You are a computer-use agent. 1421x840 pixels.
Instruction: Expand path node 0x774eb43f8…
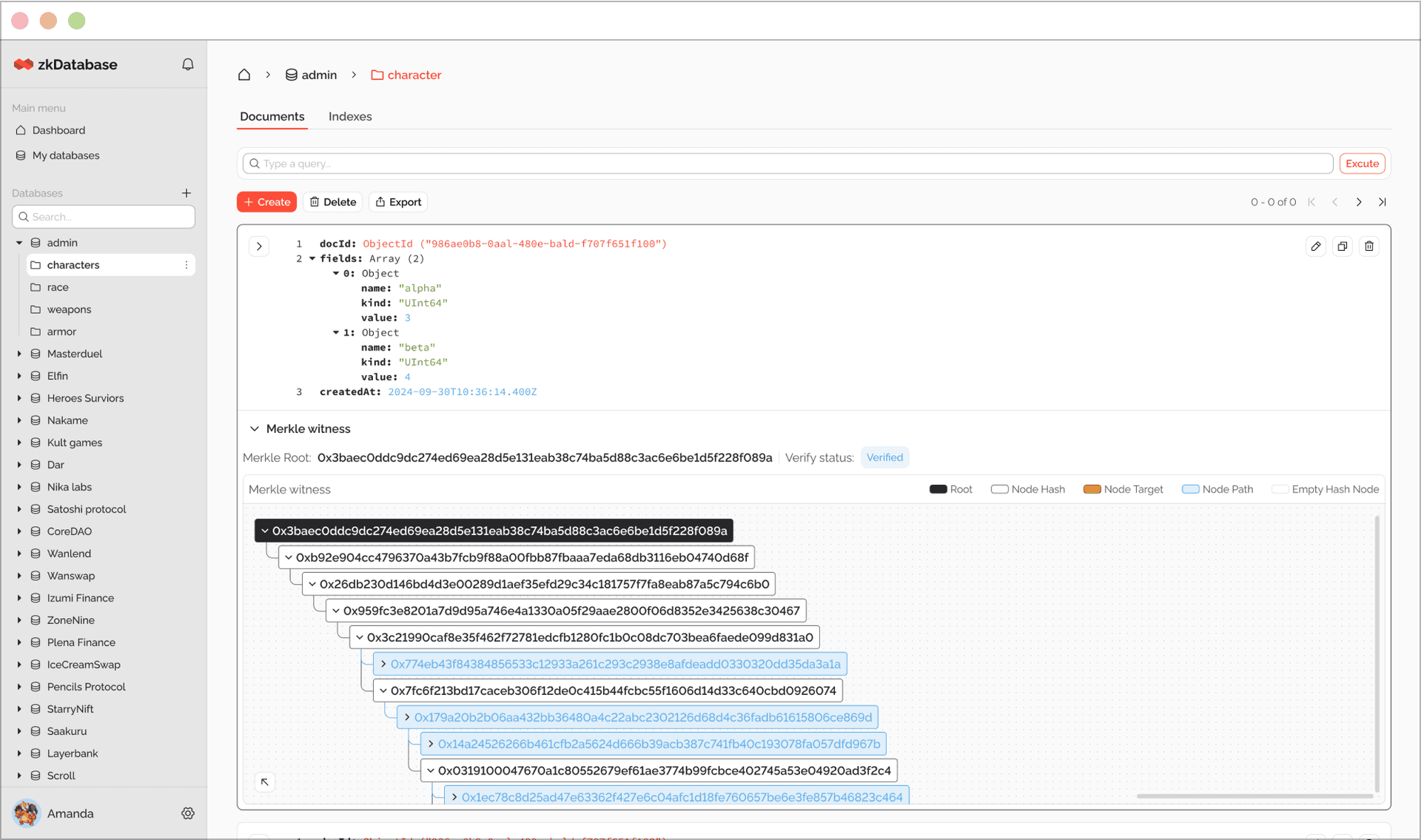(383, 664)
